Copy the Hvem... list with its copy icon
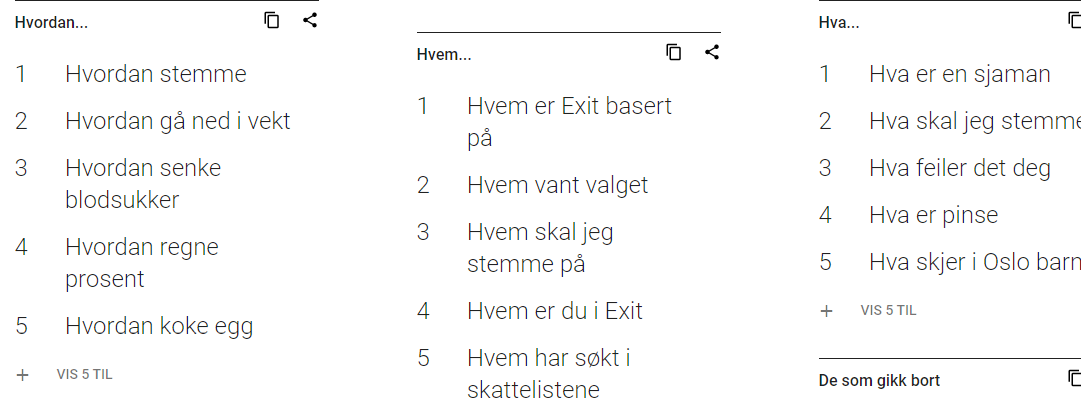This screenshot has width=1081, height=406. click(674, 52)
